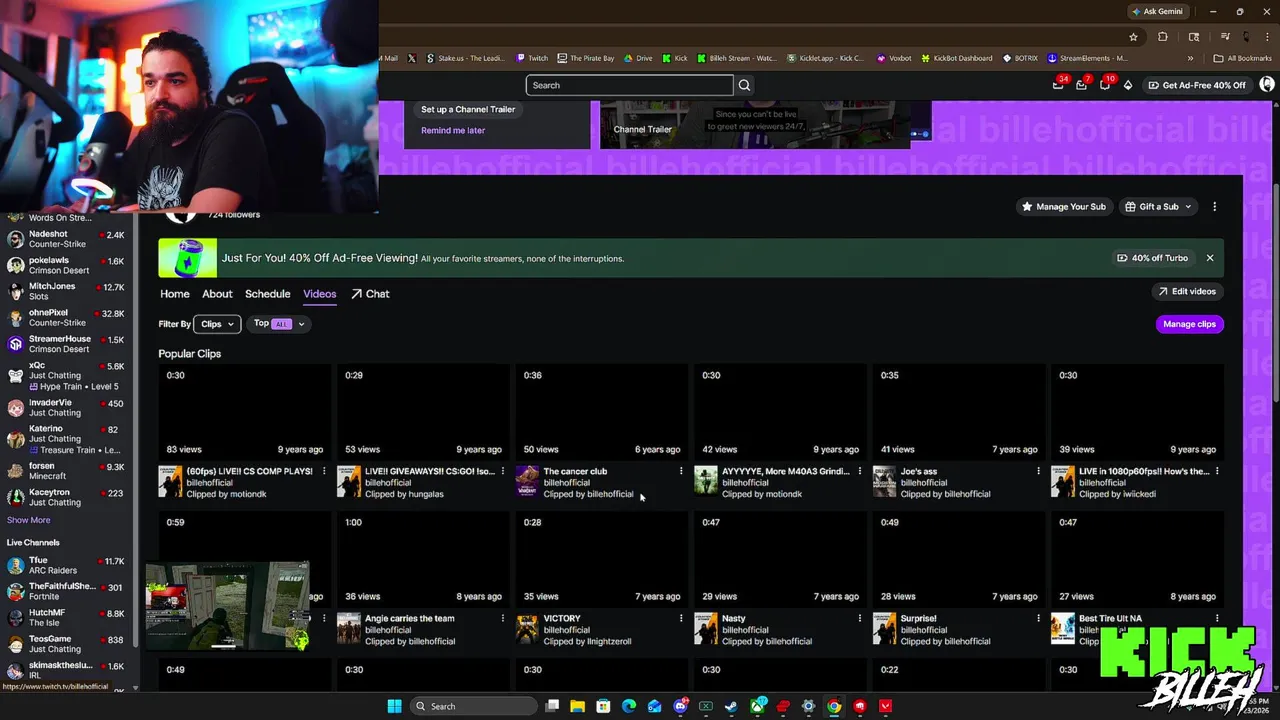The image size is (1280, 720).
Task: Click the Manage clips button
Action: pos(1189,324)
